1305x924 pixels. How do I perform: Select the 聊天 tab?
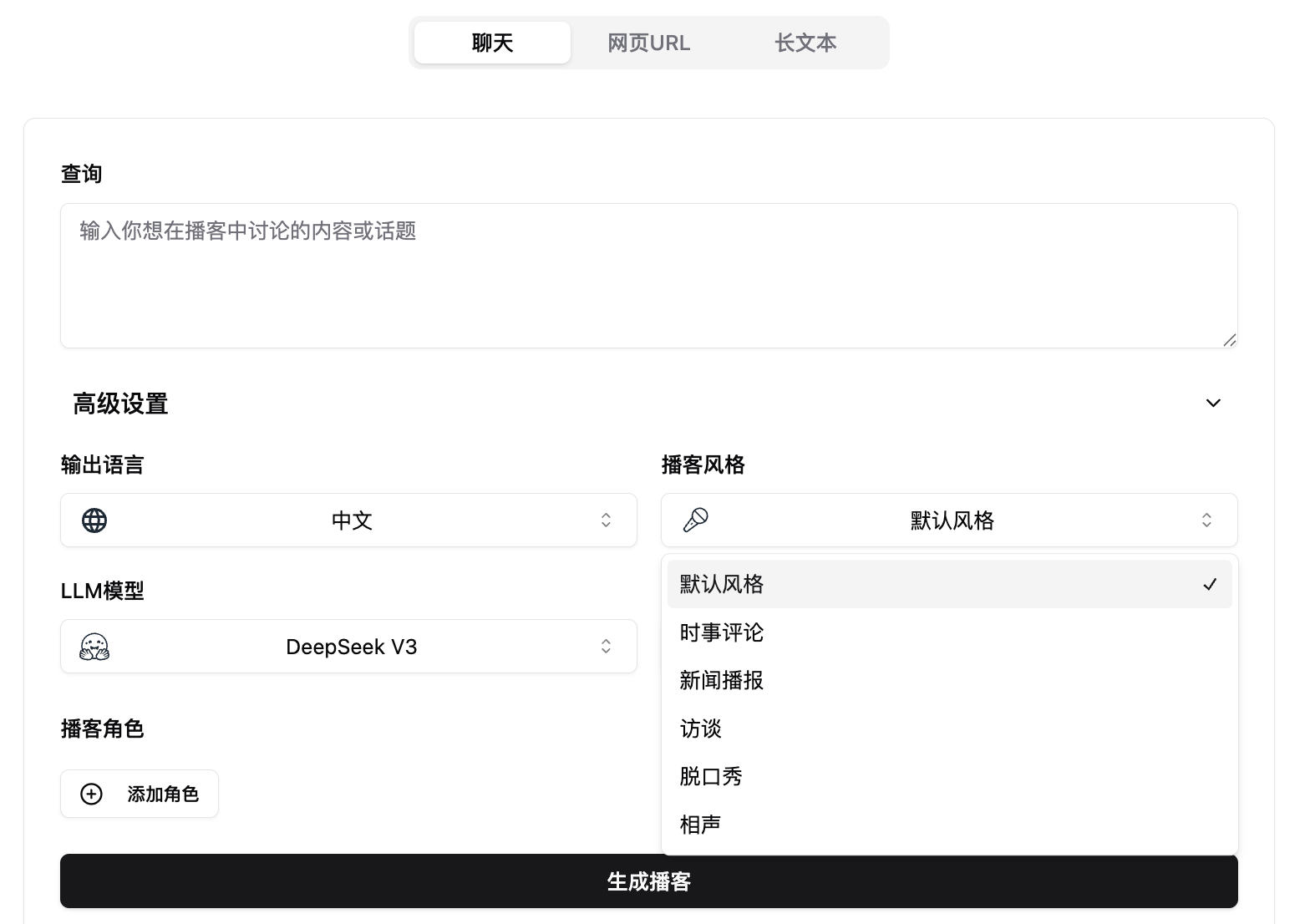point(492,43)
